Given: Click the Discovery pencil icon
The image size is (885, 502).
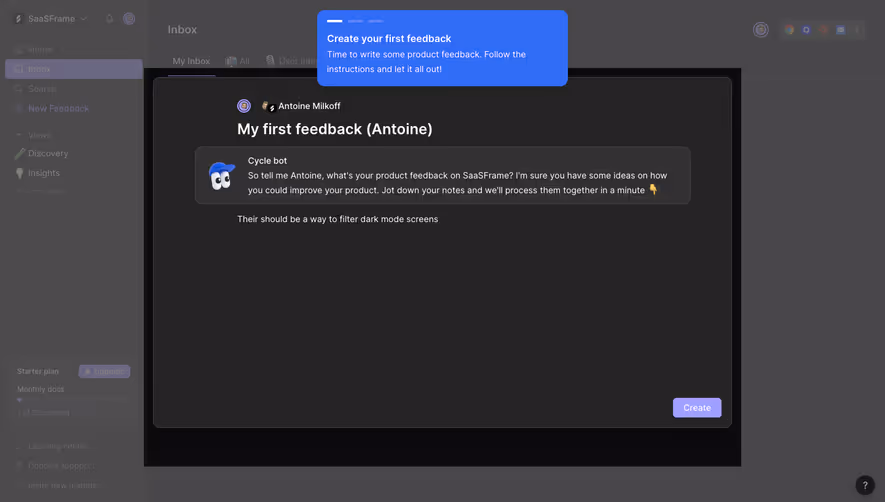Looking at the screenshot, I should point(20,153).
